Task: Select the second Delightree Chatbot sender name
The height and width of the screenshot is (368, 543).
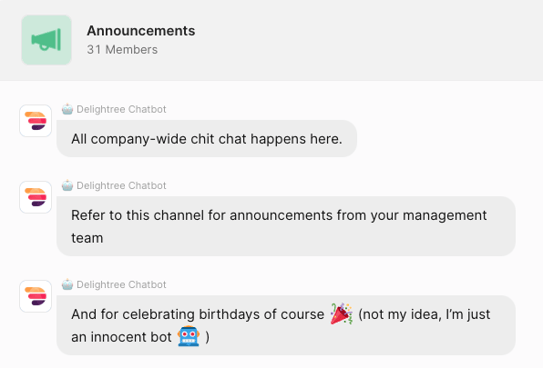Action: coord(121,186)
